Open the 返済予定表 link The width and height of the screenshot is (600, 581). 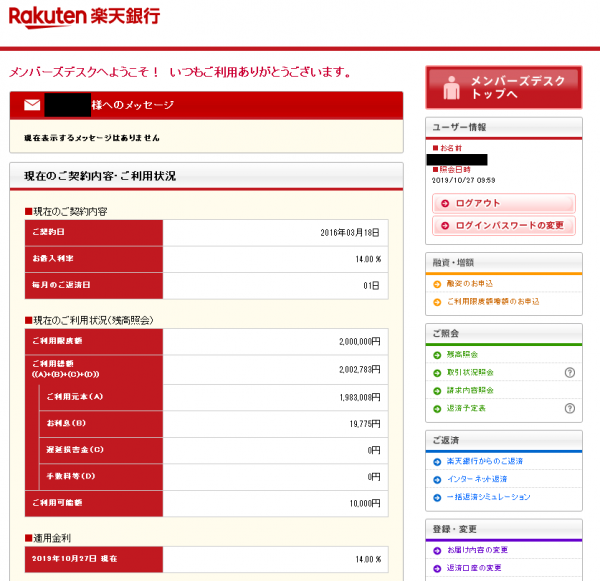pyautogui.click(x=466, y=408)
